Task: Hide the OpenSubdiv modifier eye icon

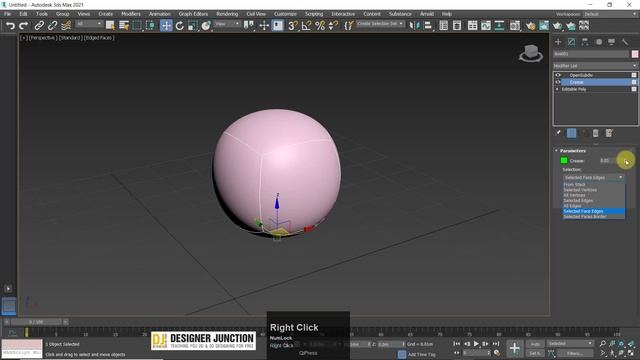Action: coord(558,75)
